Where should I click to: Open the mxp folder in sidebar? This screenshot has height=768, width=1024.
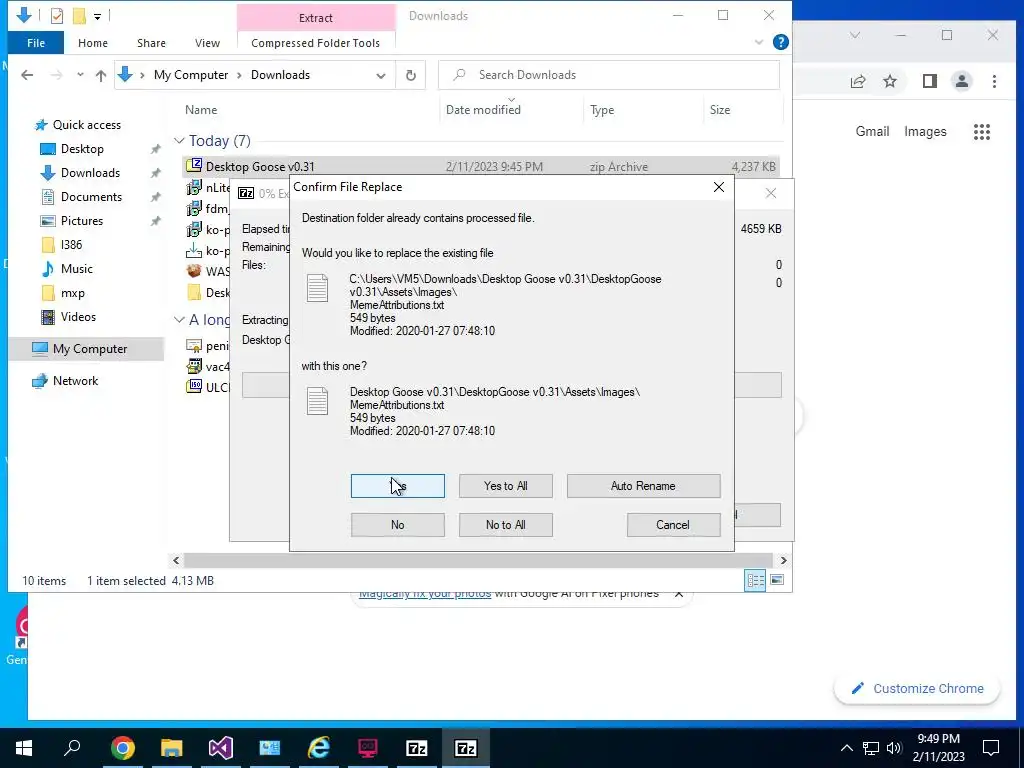[x=72, y=293]
